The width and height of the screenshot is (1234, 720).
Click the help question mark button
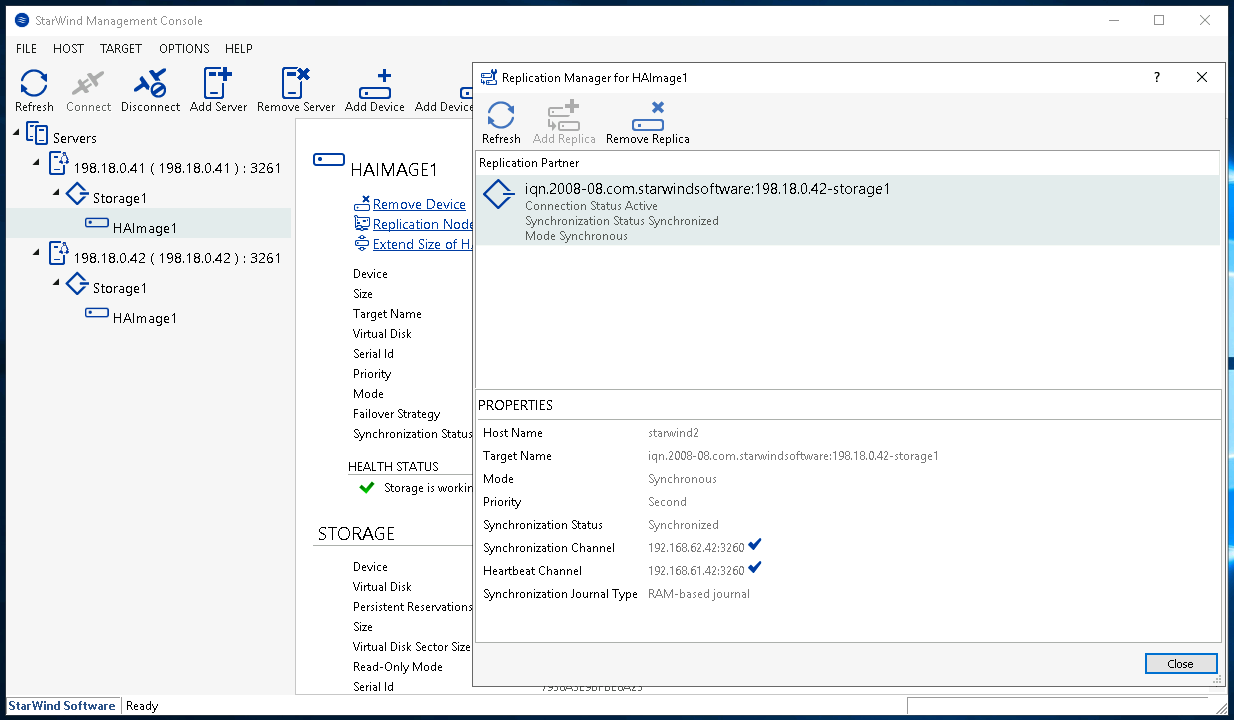point(1157,77)
